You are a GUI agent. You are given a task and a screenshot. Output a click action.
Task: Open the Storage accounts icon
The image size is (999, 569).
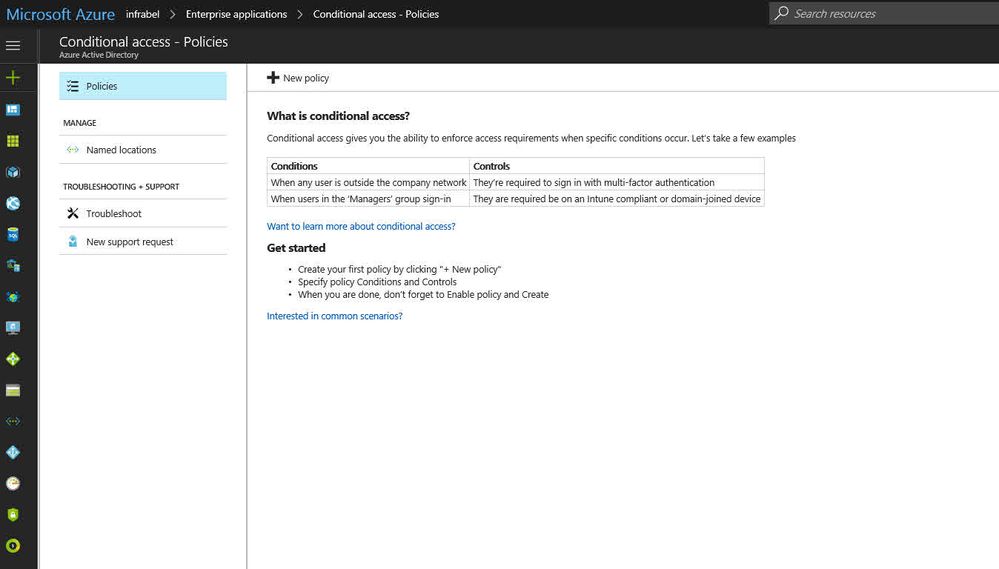[13, 391]
